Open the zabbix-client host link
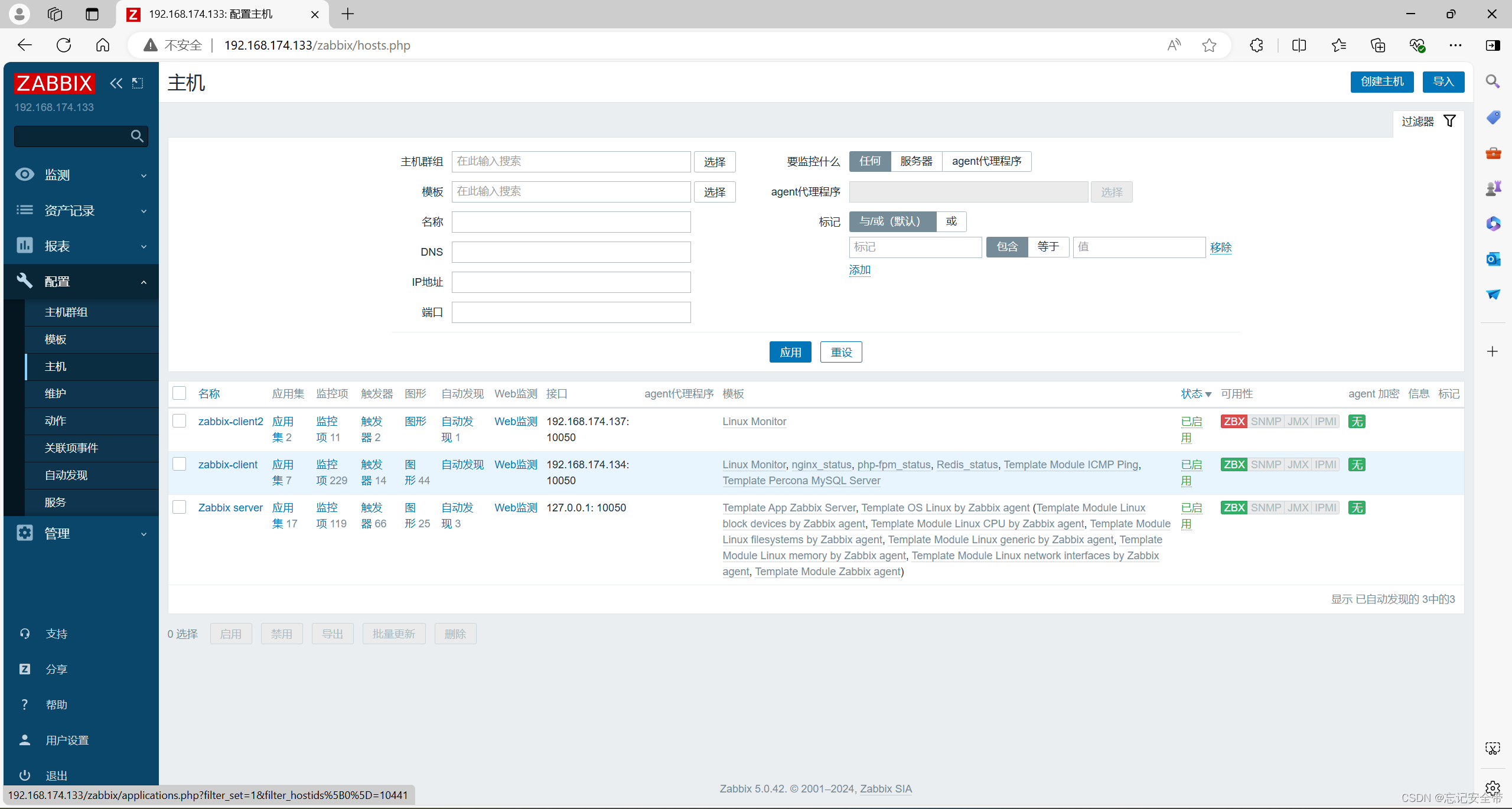Viewport: 1512px width, 809px height. [228, 465]
